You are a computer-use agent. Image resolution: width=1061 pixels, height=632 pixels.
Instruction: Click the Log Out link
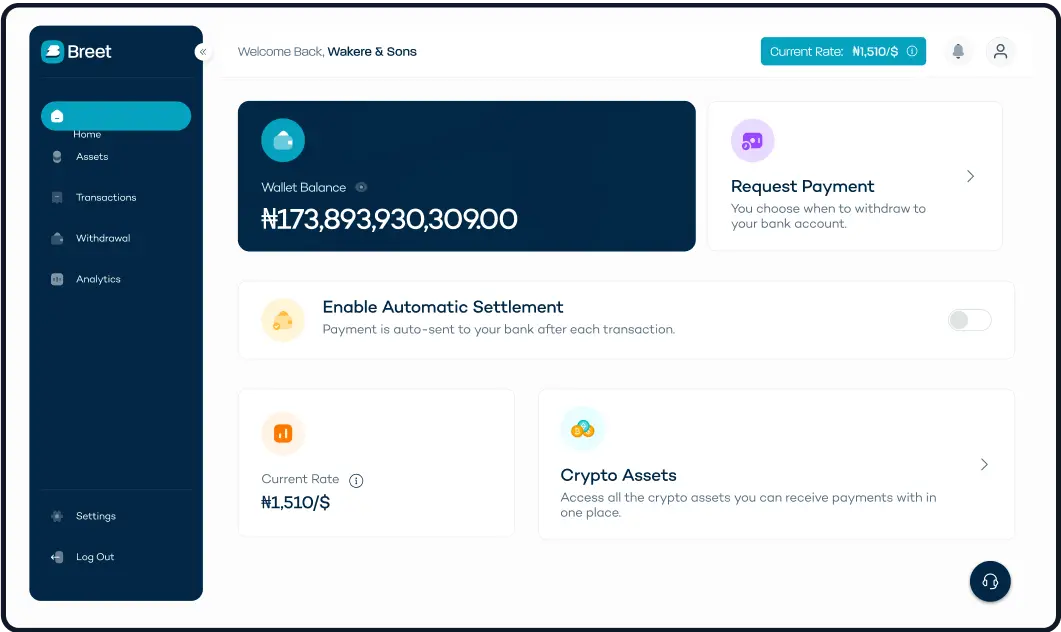[94, 557]
